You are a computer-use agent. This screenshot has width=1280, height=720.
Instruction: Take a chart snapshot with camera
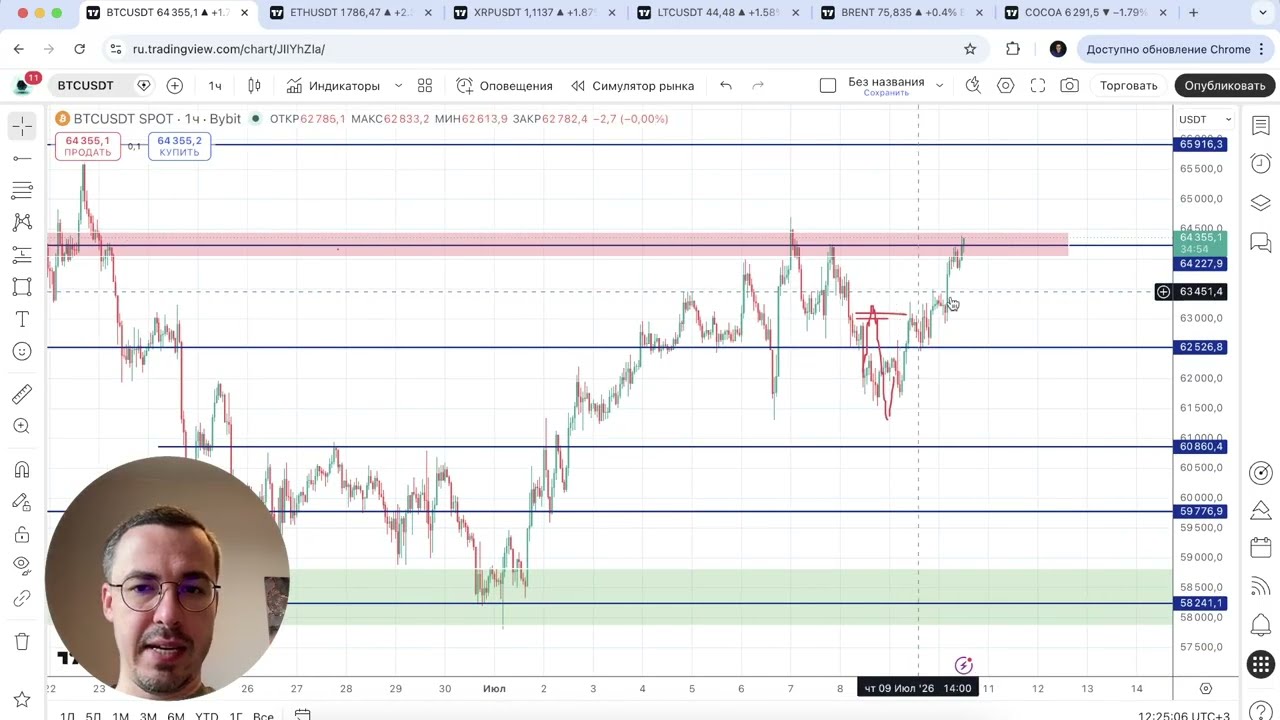[1070, 85]
